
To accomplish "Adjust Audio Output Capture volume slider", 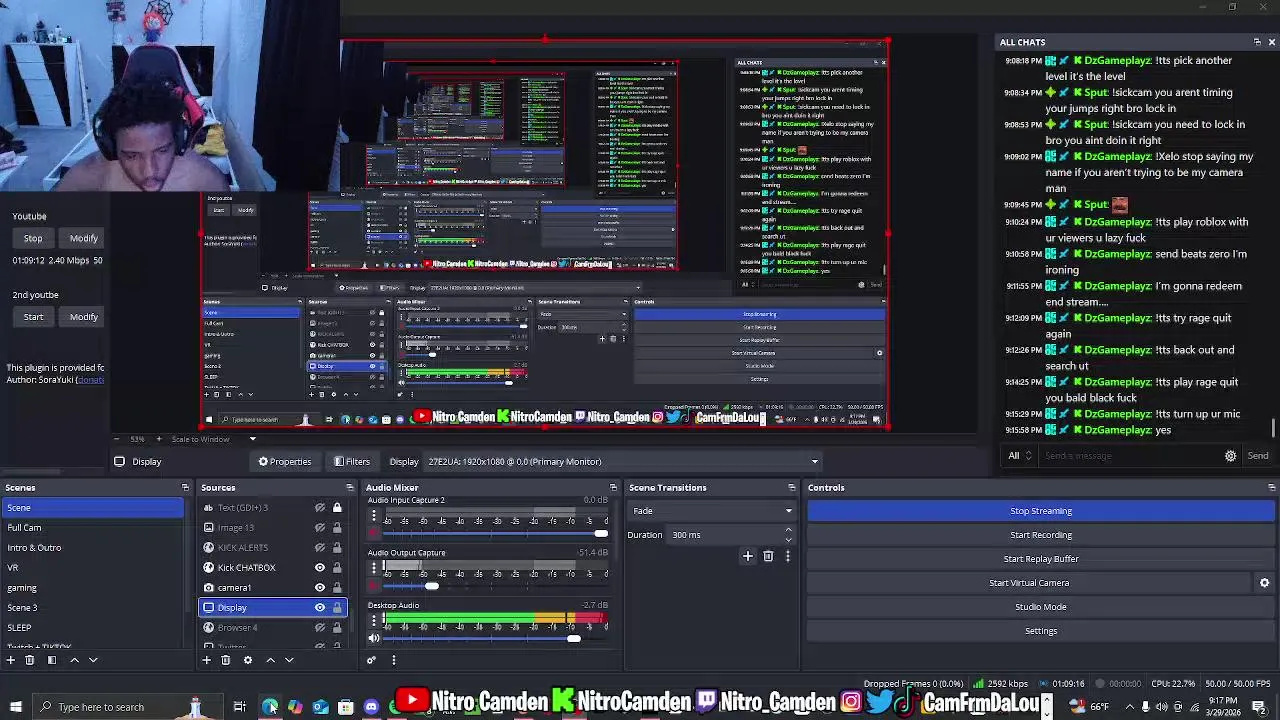I will [432, 586].
